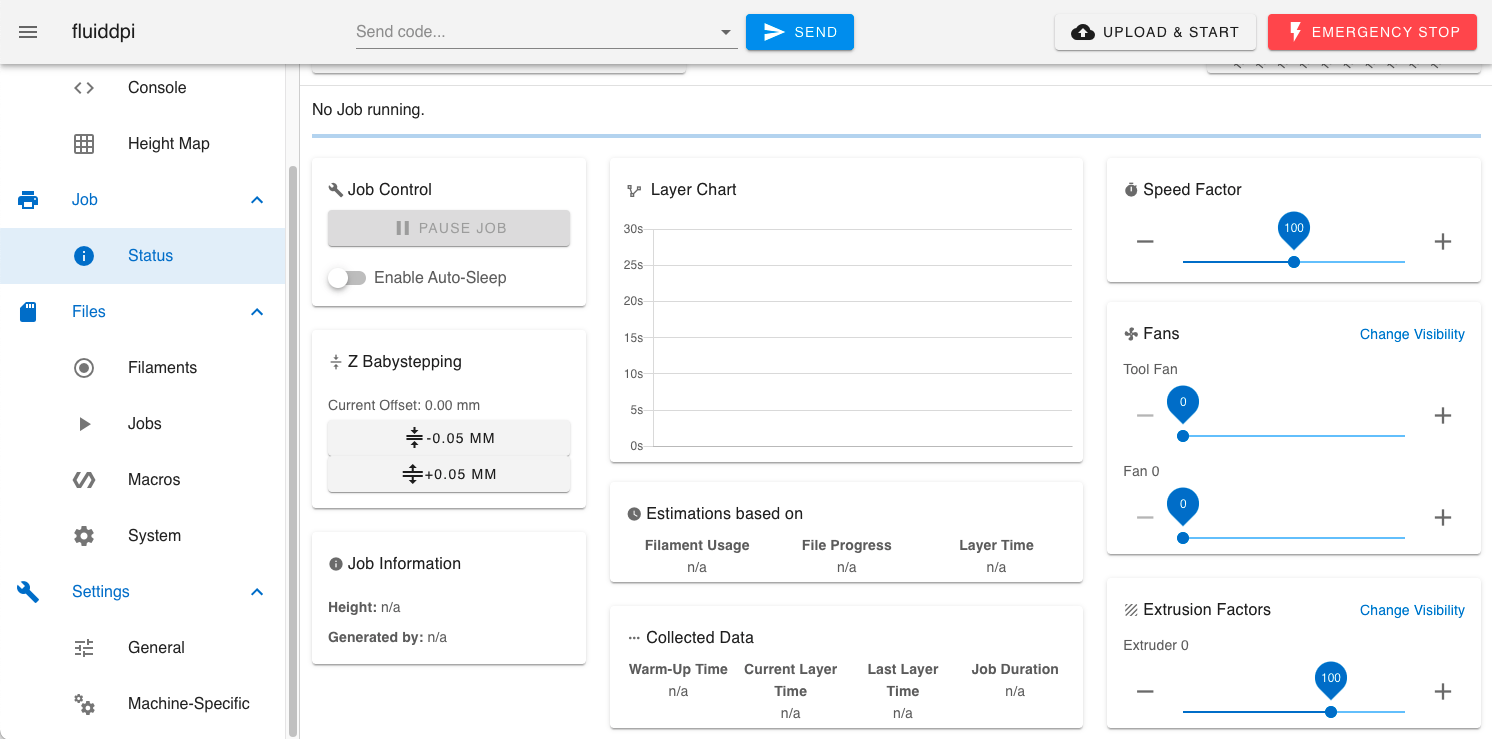Increase Extruder 0 factor with plus

tap(1442, 691)
